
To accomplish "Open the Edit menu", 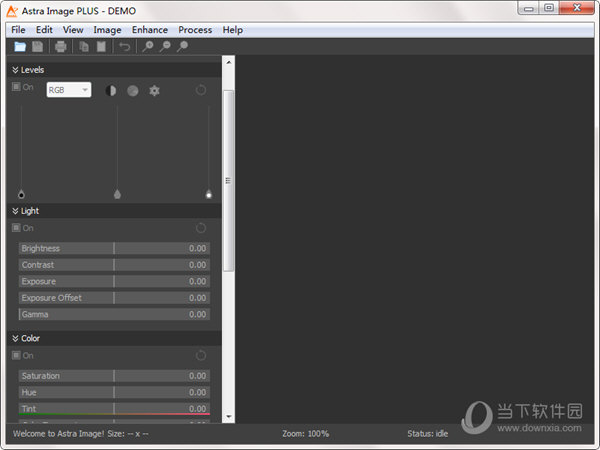I will (x=44, y=30).
